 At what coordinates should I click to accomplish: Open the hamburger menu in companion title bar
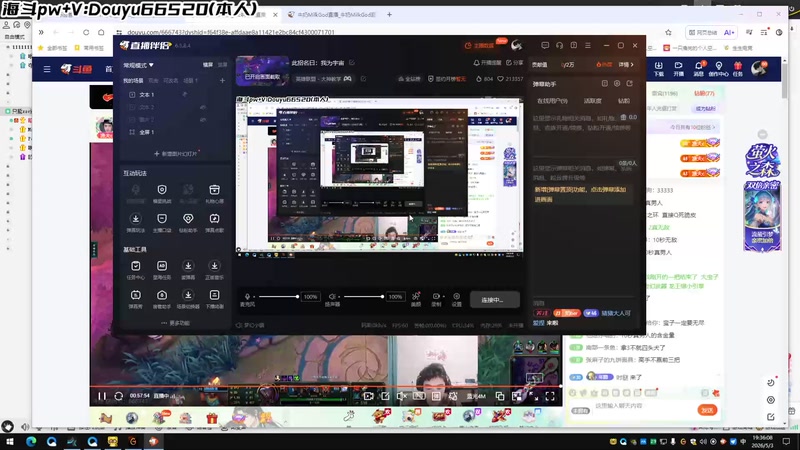coord(588,45)
